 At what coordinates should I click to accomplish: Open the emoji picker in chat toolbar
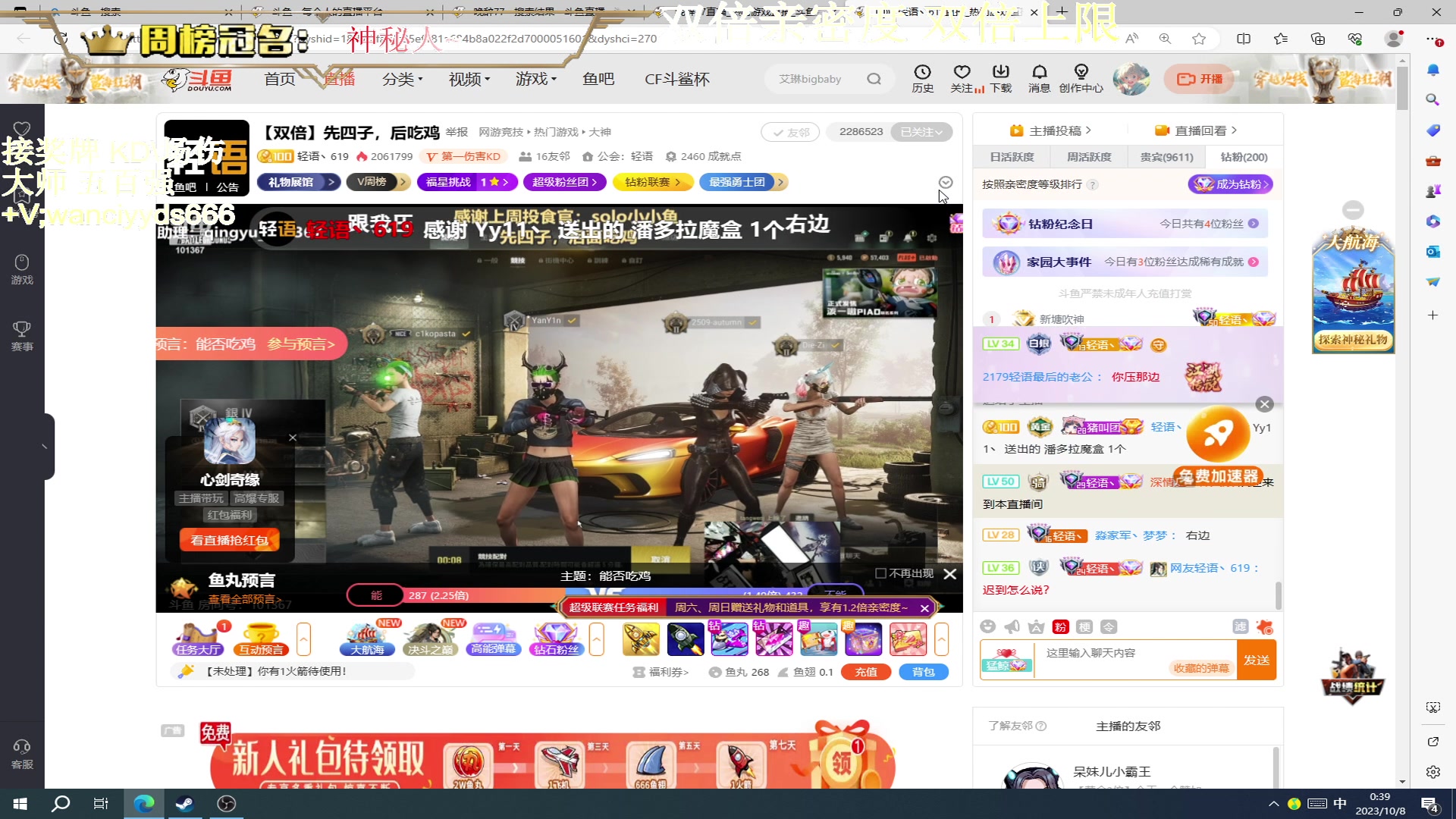click(x=987, y=626)
